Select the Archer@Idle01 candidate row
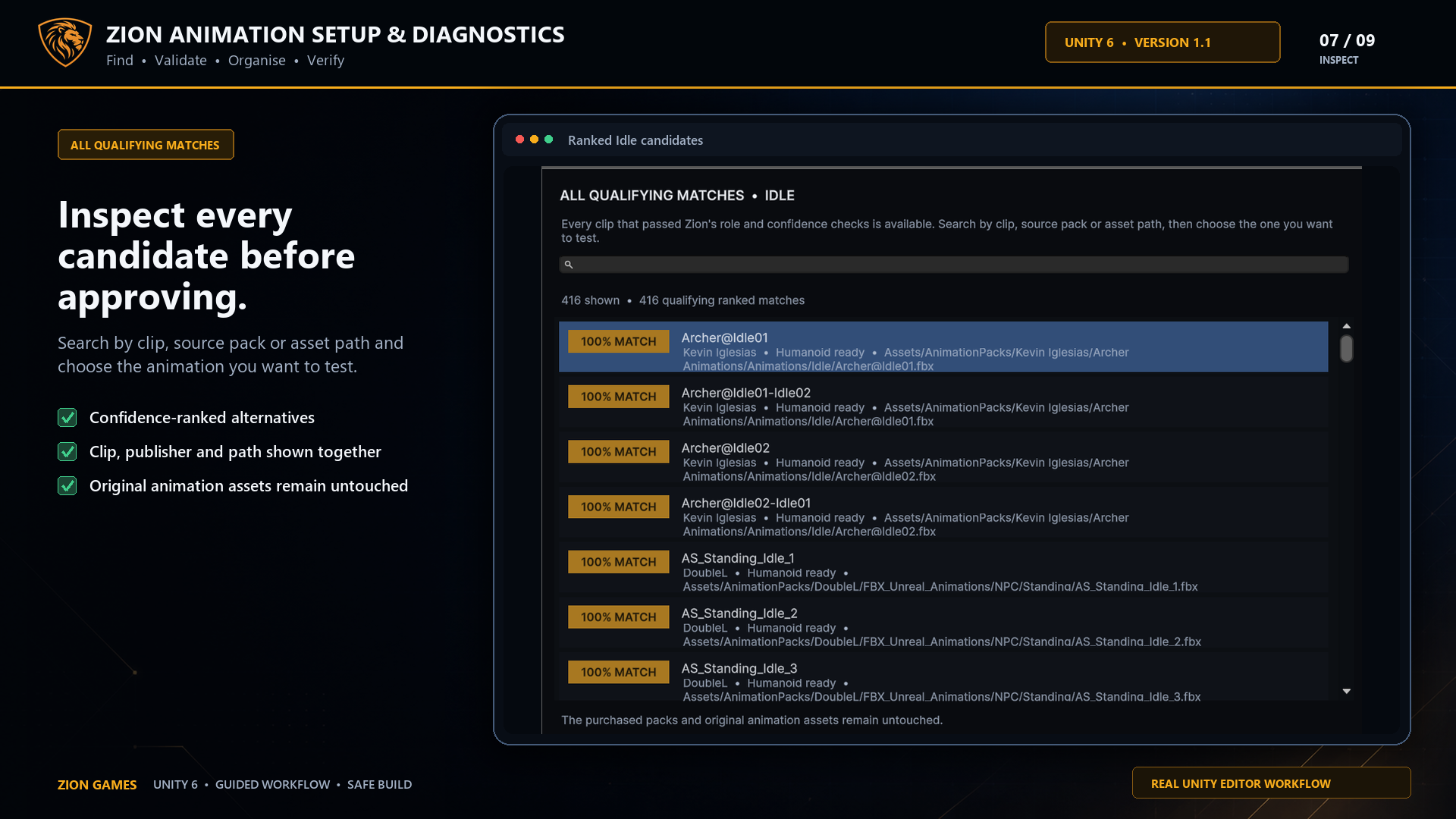The height and width of the screenshot is (819, 1456). point(943,347)
